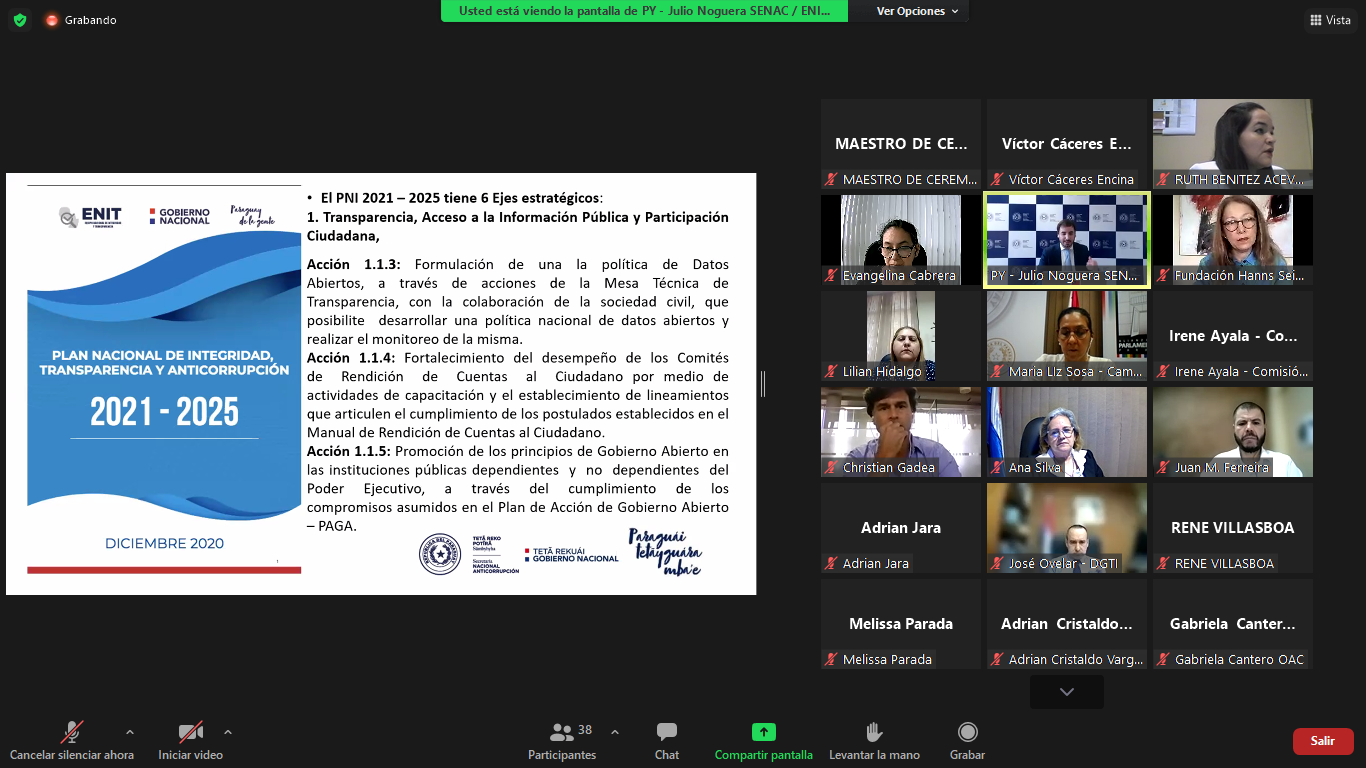The image size is (1366, 768).
Task: Select PY - Julio Noguera active speaker tile
Action: point(1066,240)
